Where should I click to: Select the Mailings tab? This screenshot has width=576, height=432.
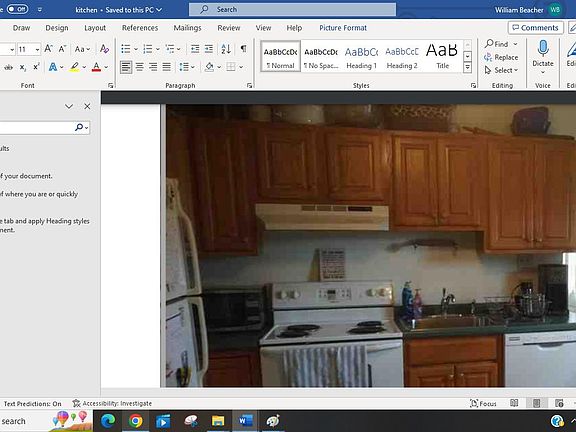pyautogui.click(x=187, y=28)
